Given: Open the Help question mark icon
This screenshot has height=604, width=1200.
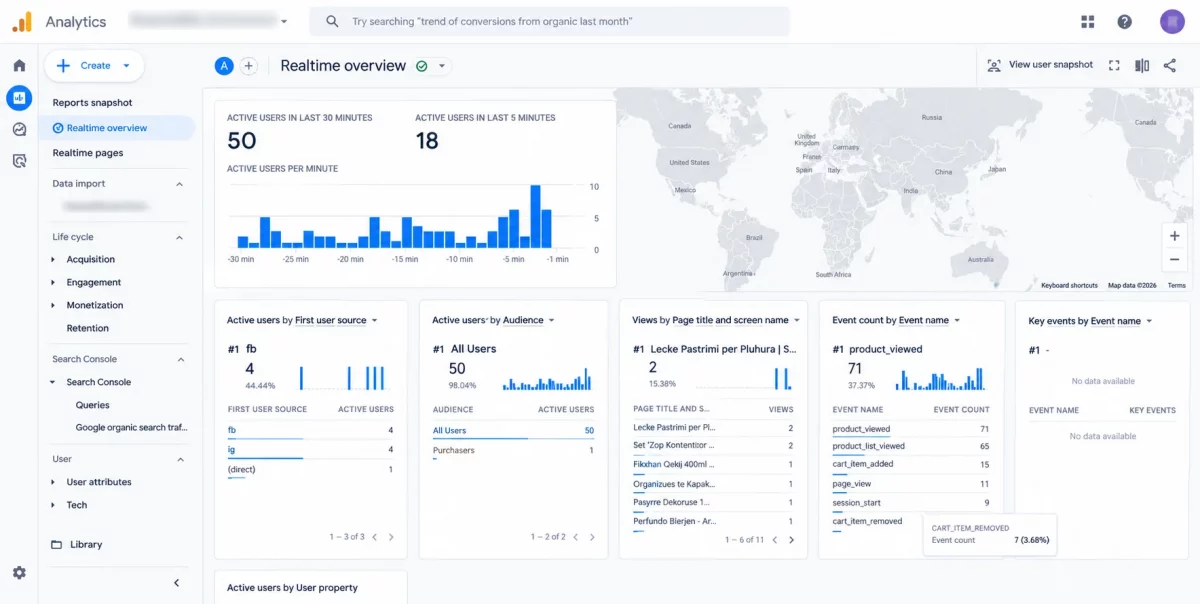Looking at the screenshot, I should (1125, 22).
